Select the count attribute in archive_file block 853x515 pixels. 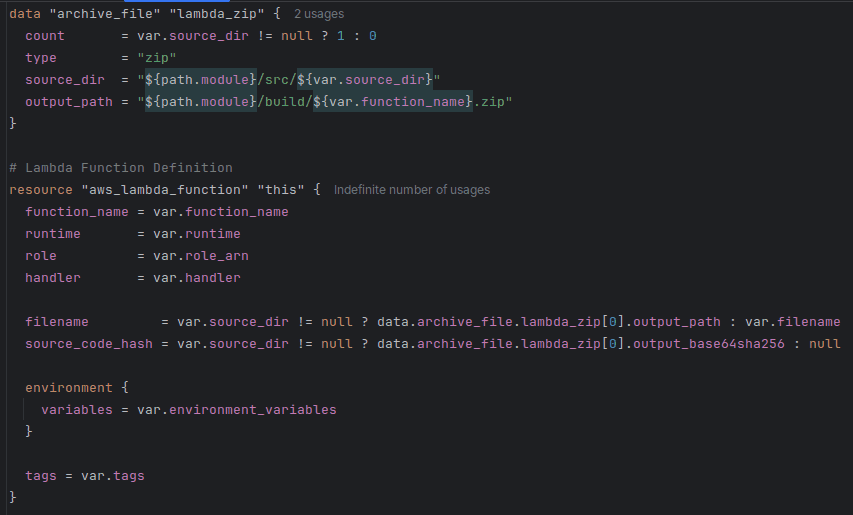[x=45, y=35]
